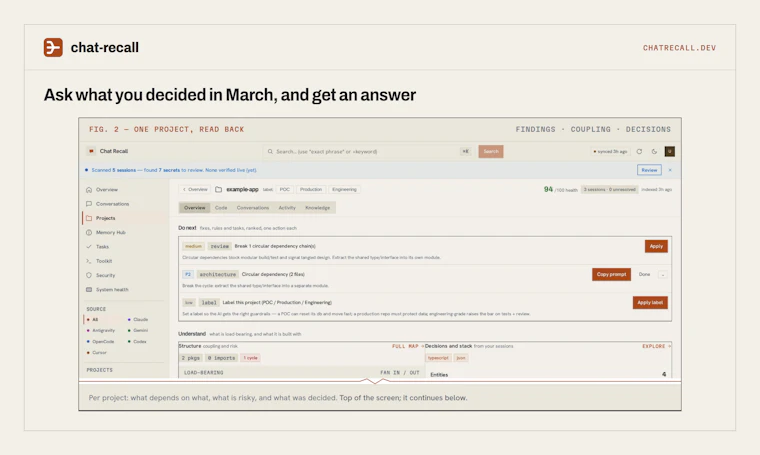760x455 pixels.
Task: Click the 2 pkgs badge
Action: coord(190,358)
